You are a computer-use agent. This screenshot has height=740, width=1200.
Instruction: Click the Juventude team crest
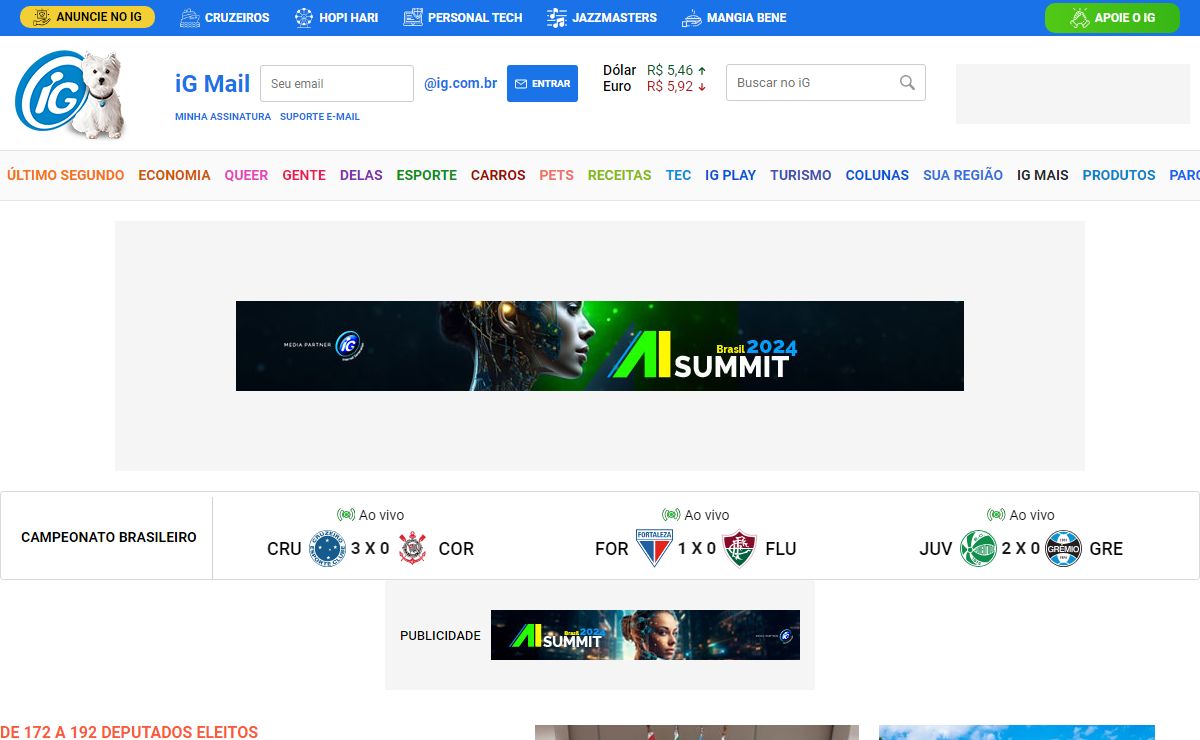(x=978, y=548)
